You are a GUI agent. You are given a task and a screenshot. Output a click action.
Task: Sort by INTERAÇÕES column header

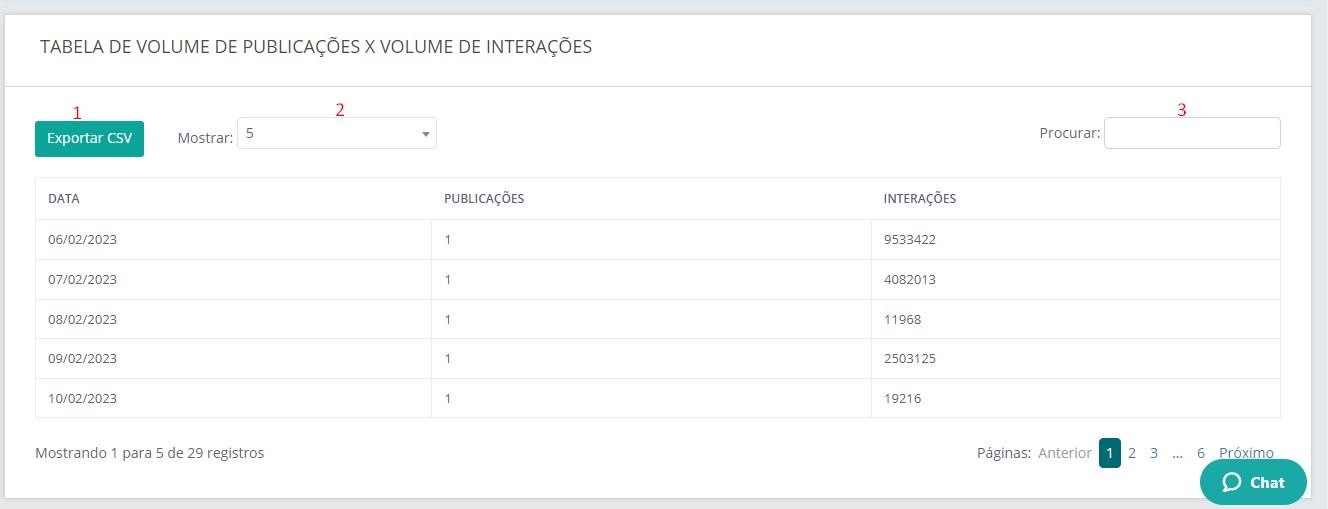tap(919, 199)
